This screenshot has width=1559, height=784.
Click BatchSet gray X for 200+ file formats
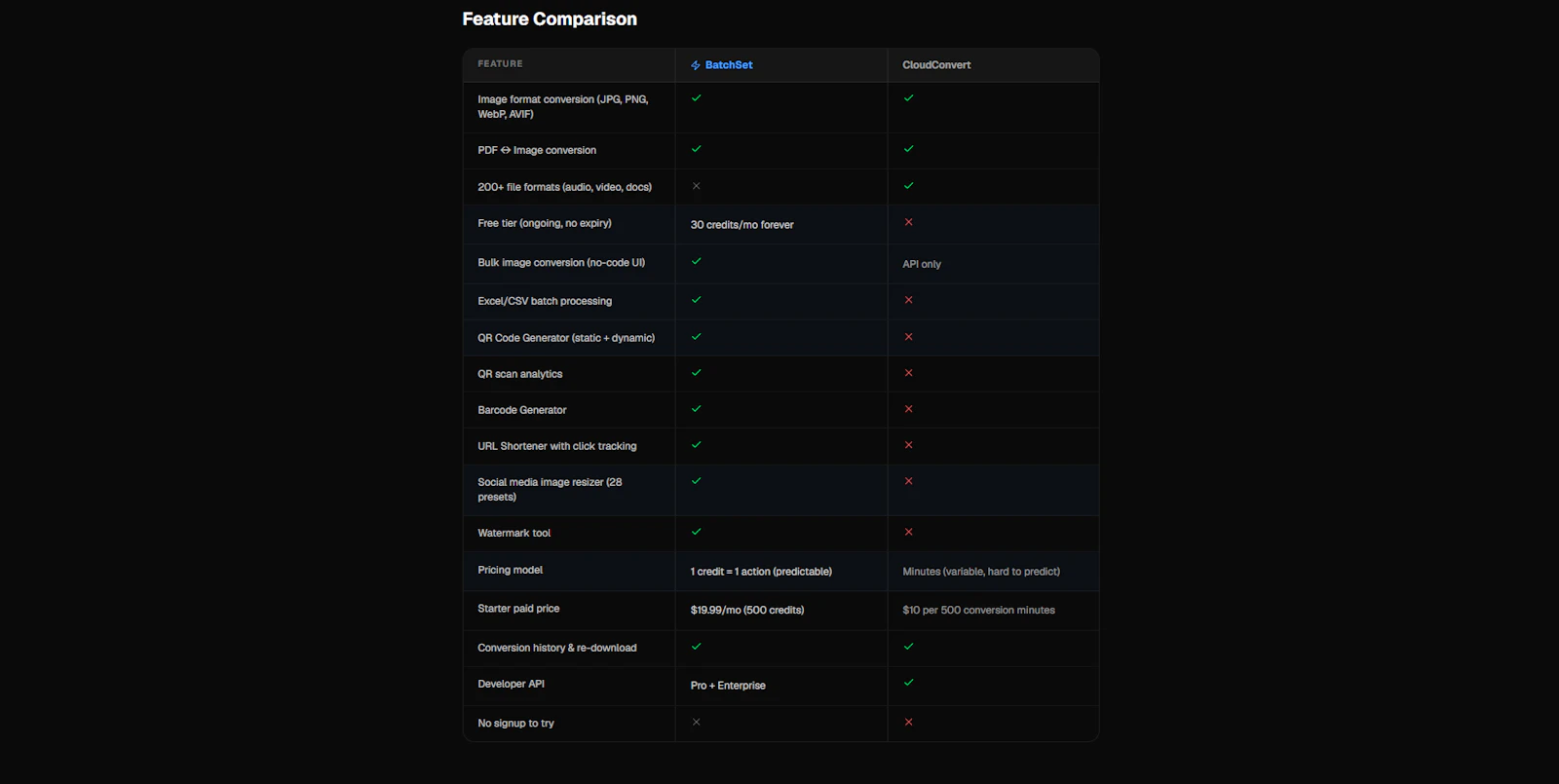[x=697, y=186]
